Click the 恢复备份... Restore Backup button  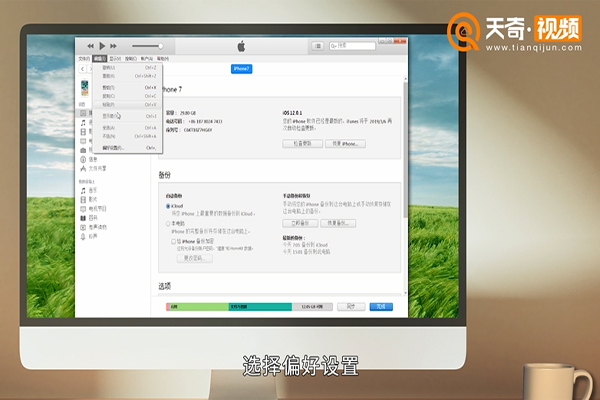point(338,223)
